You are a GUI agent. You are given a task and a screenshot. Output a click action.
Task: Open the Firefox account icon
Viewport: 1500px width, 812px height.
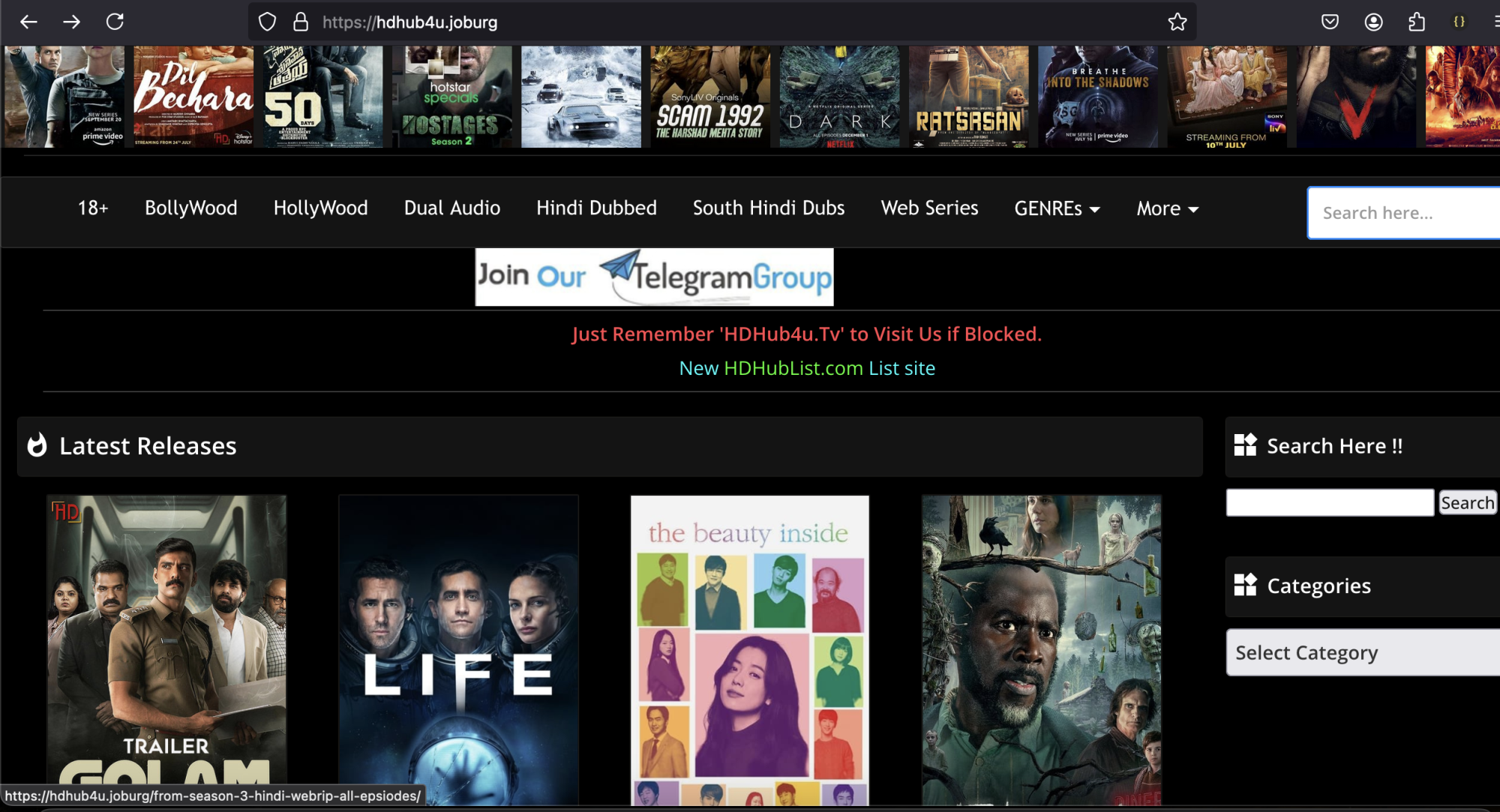pyautogui.click(x=1373, y=22)
